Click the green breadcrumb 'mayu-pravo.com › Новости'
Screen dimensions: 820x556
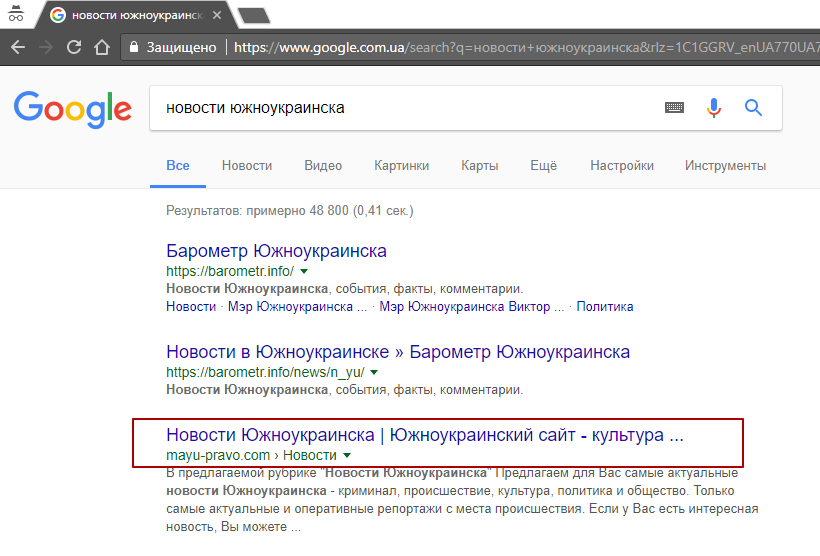coord(252,456)
